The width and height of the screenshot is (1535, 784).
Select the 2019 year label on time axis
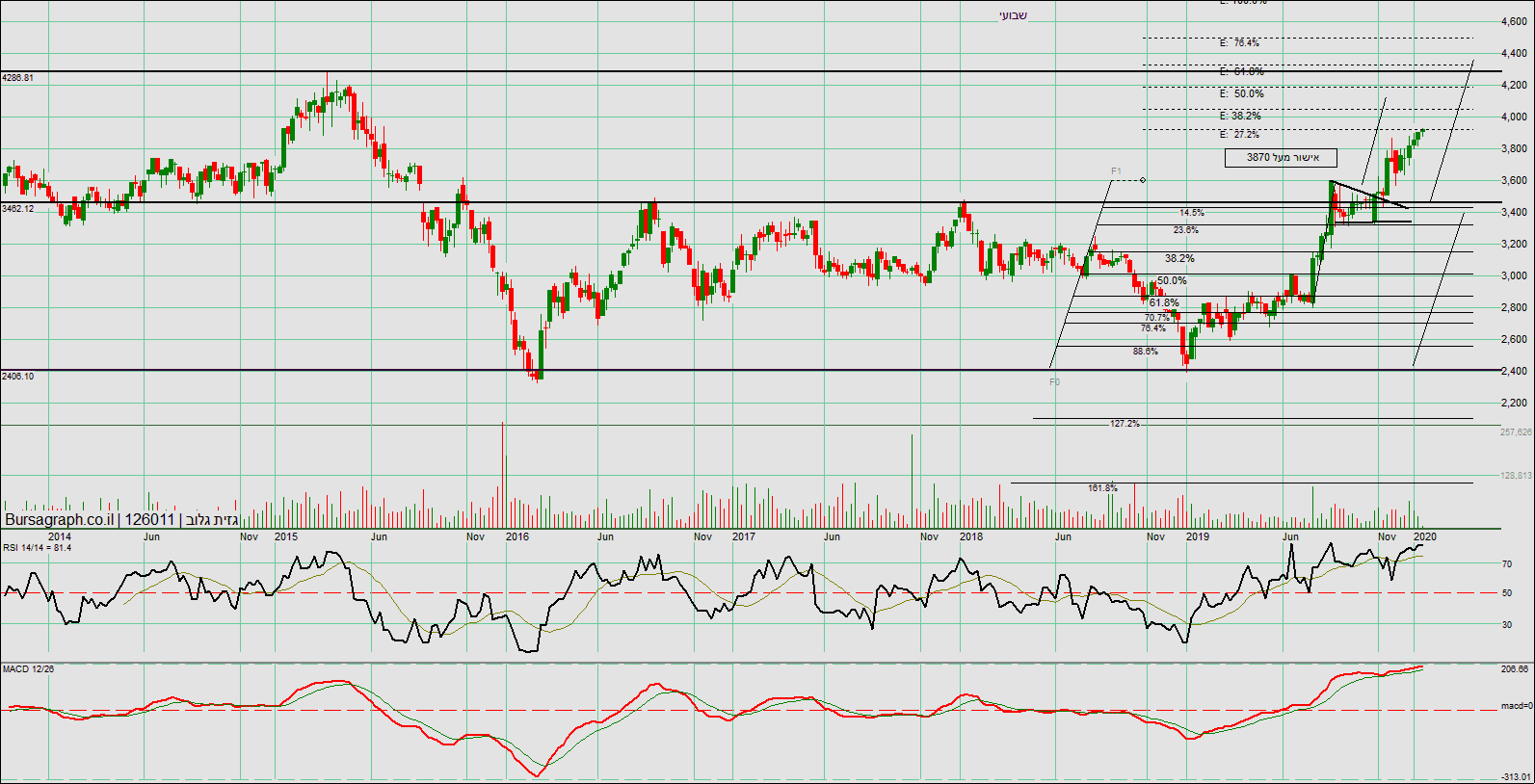coord(1198,536)
